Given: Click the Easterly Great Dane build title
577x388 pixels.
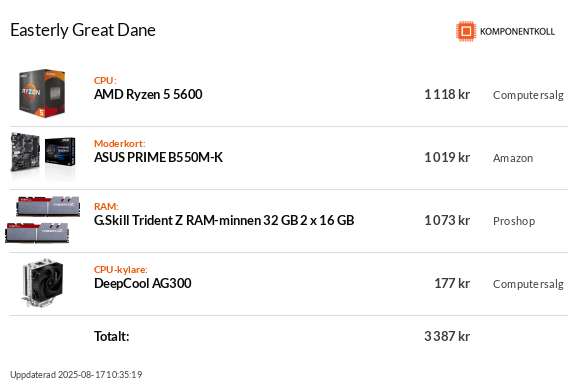Looking at the screenshot, I should [83, 30].
